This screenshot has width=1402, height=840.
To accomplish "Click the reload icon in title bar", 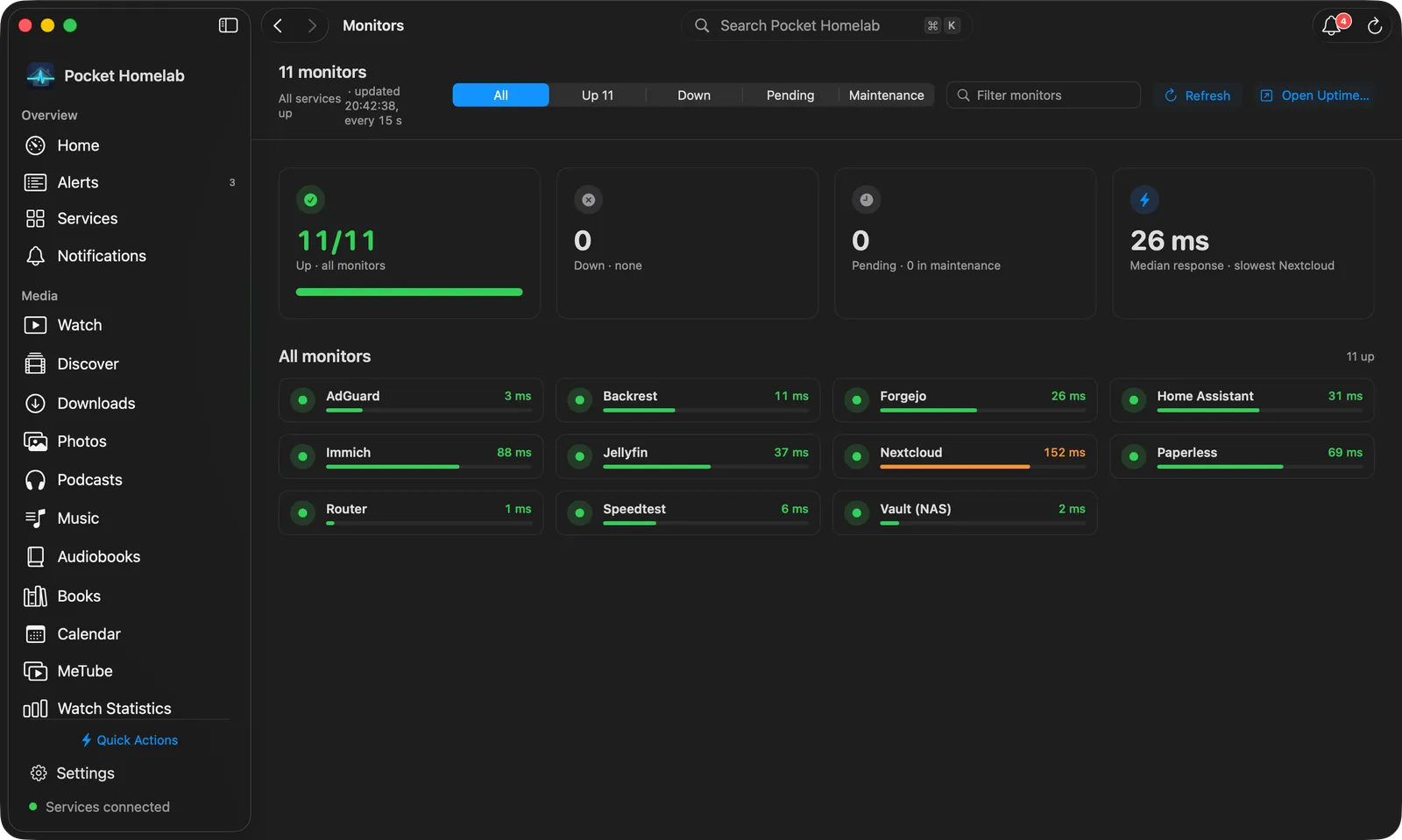I will pos(1374,25).
